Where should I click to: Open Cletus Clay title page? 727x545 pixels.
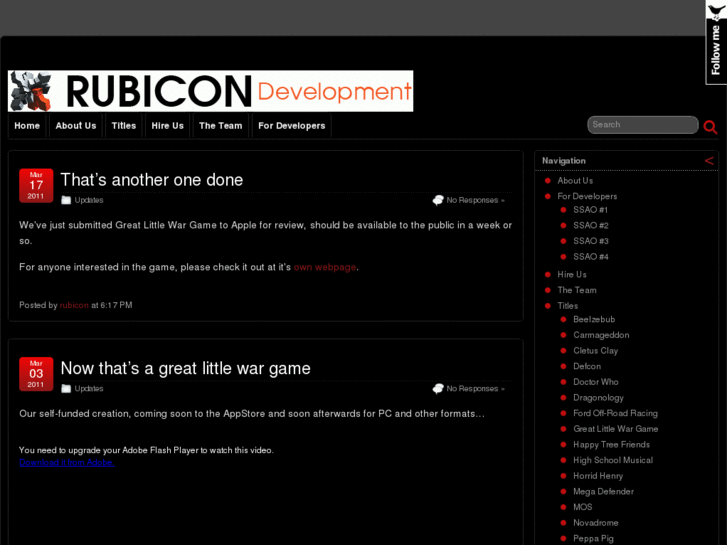point(595,351)
